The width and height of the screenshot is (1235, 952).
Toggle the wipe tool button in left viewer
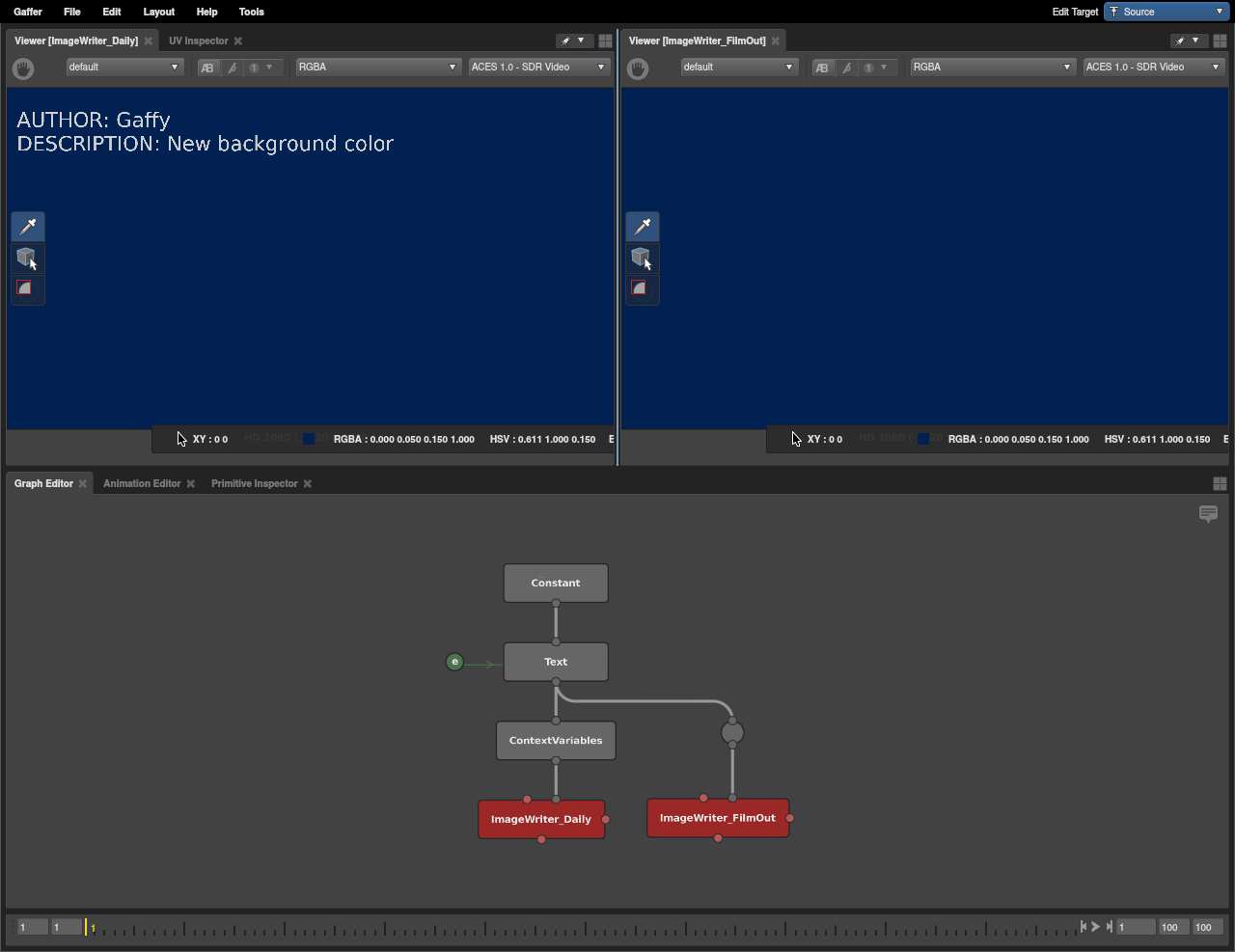pyautogui.click(x=232, y=68)
